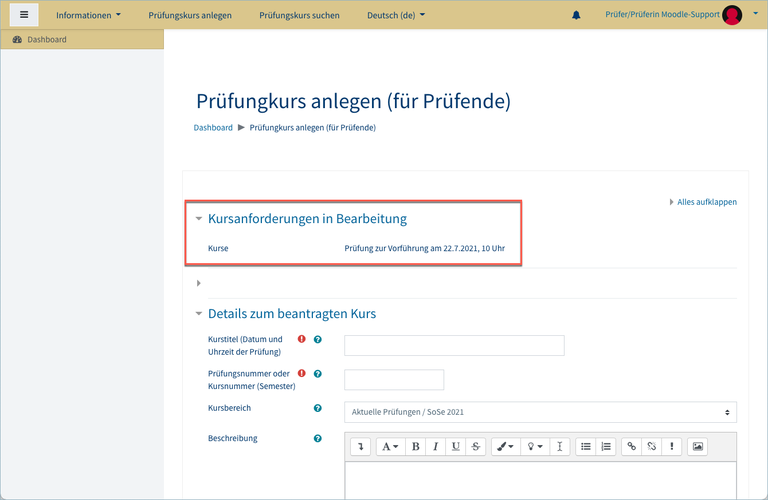Open Prüfungskurs suchen menu item
The image size is (768, 500).
click(299, 15)
